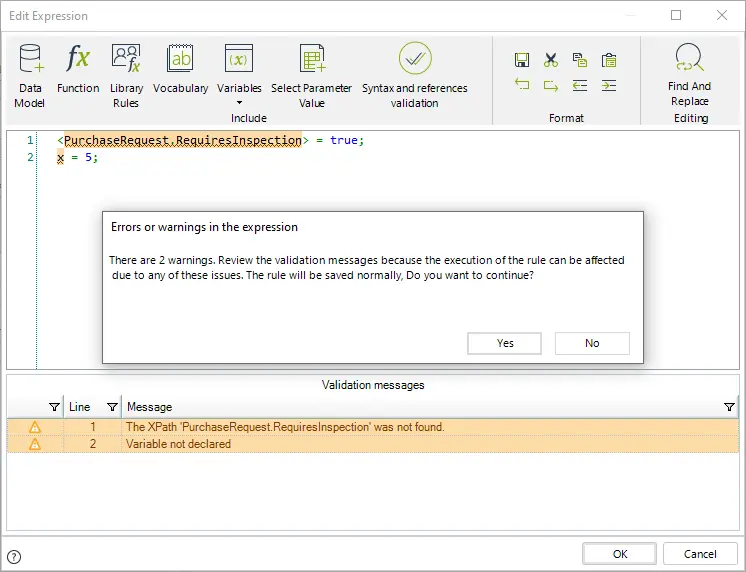Open Select Parameter Value
The image size is (746, 572).
click(x=312, y=76)
